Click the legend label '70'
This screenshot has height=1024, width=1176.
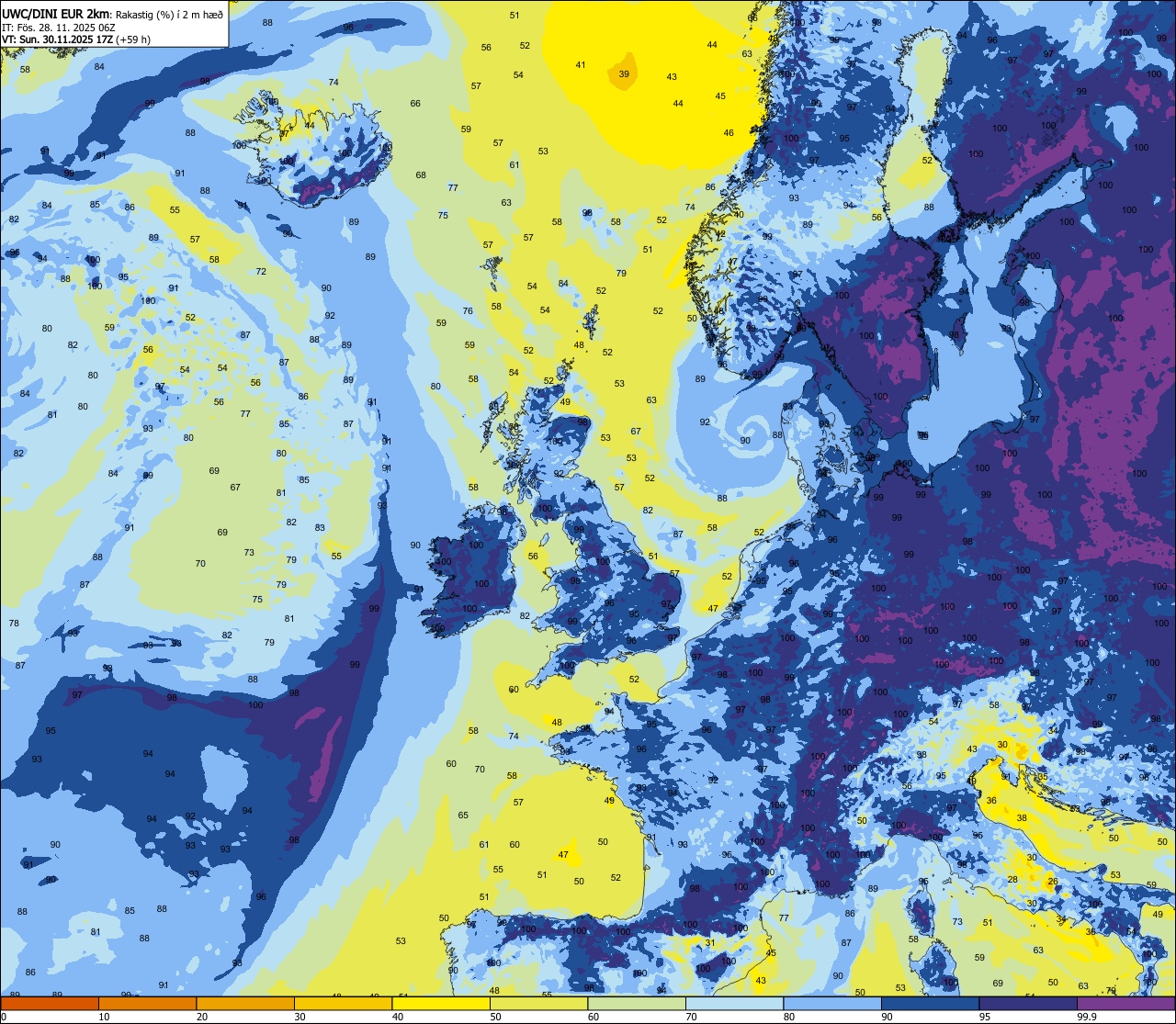[x=691, y=1017]
